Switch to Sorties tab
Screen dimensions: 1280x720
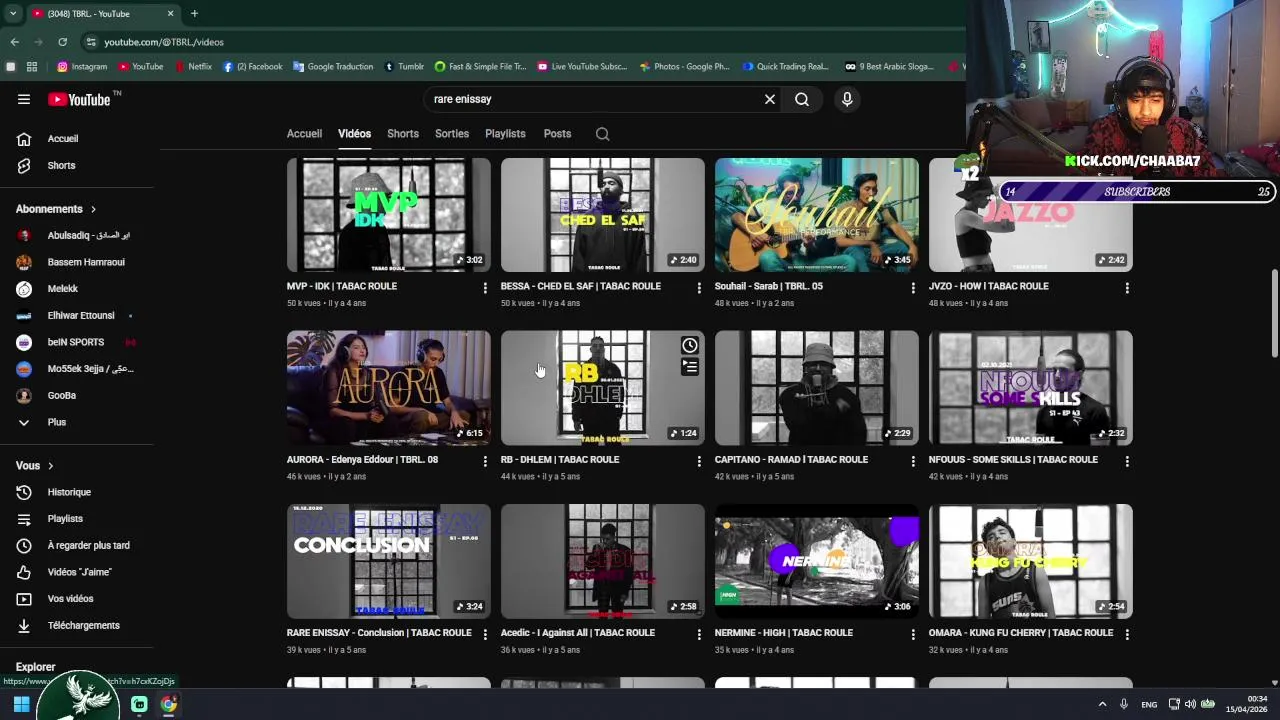tap(452, 134)
